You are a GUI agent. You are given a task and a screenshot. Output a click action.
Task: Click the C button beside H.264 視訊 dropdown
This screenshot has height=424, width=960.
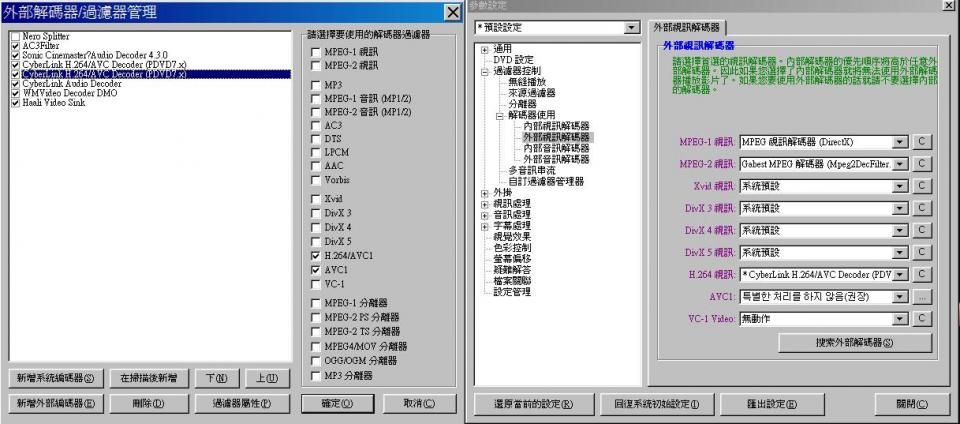click(922, 275)
